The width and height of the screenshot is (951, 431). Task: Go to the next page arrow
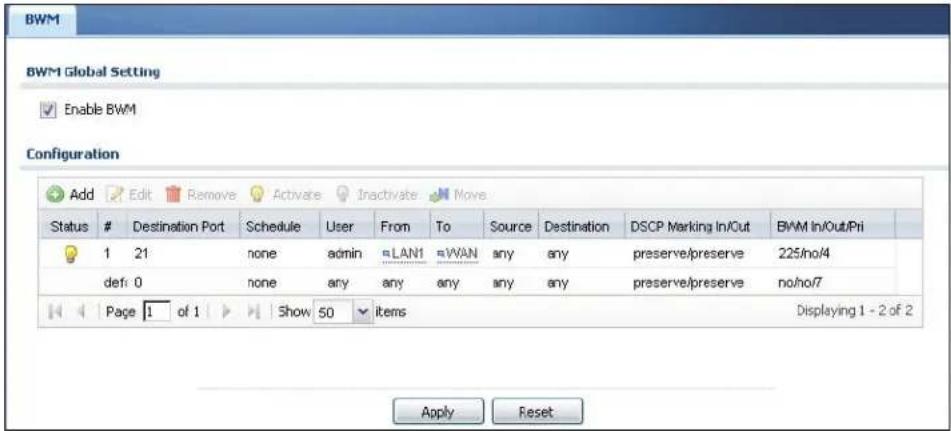(x=228, y=312)
